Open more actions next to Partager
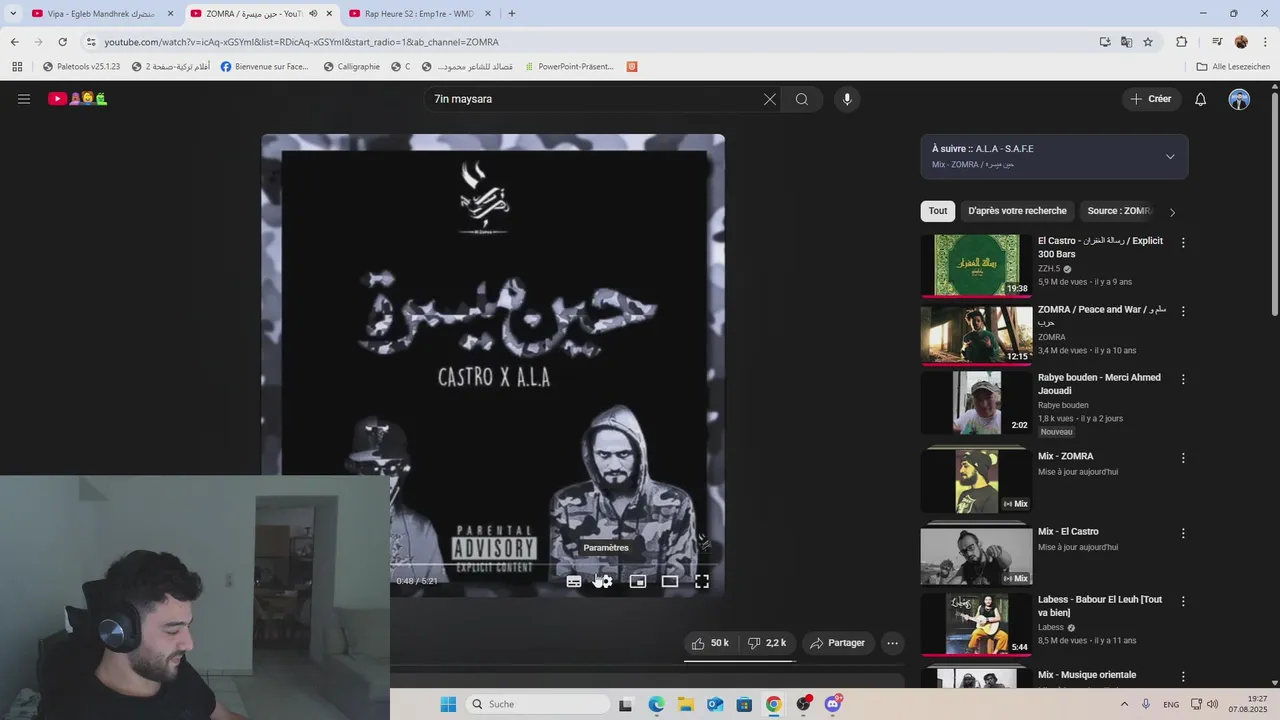 click(x=893, y=643)
